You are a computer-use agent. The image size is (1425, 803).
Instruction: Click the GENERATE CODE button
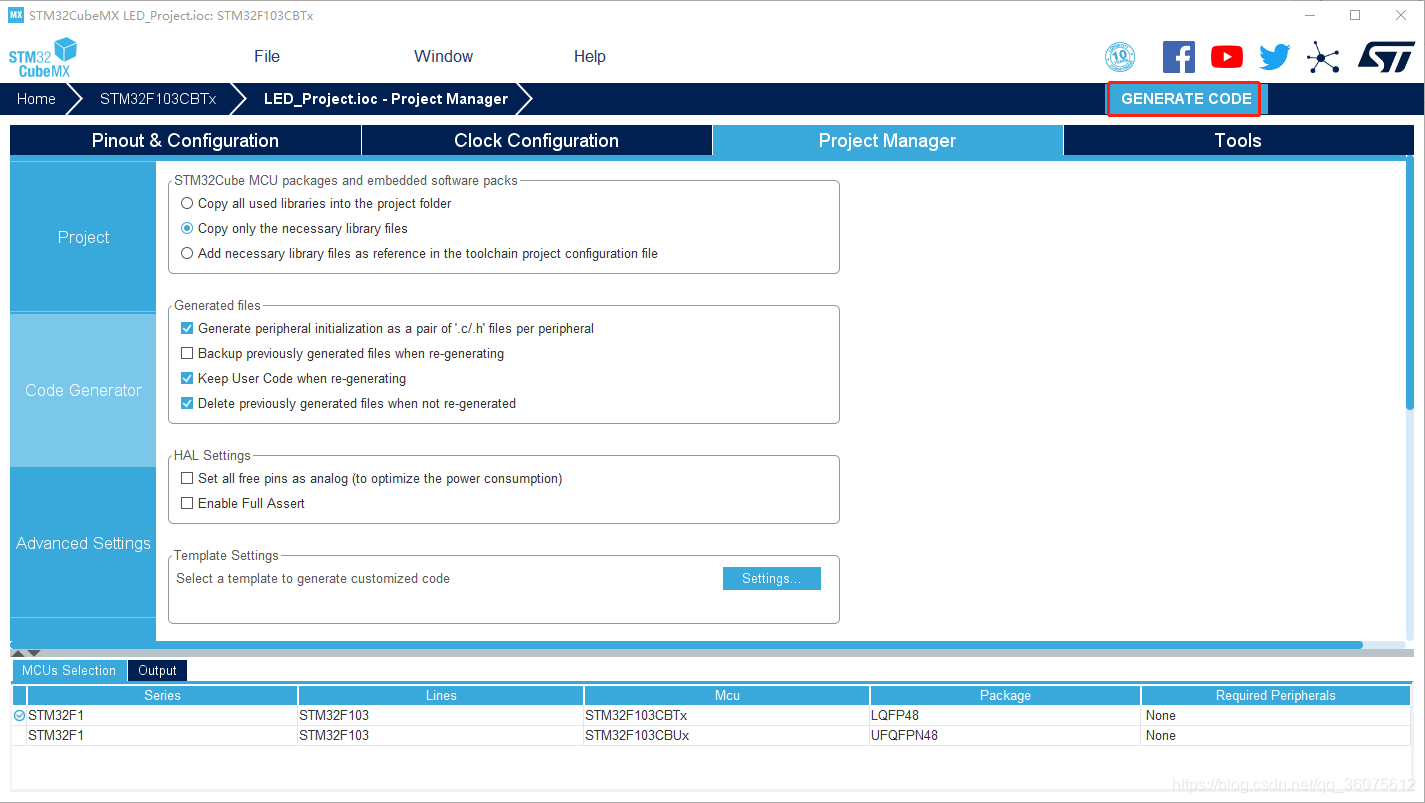coord(1186,99)
